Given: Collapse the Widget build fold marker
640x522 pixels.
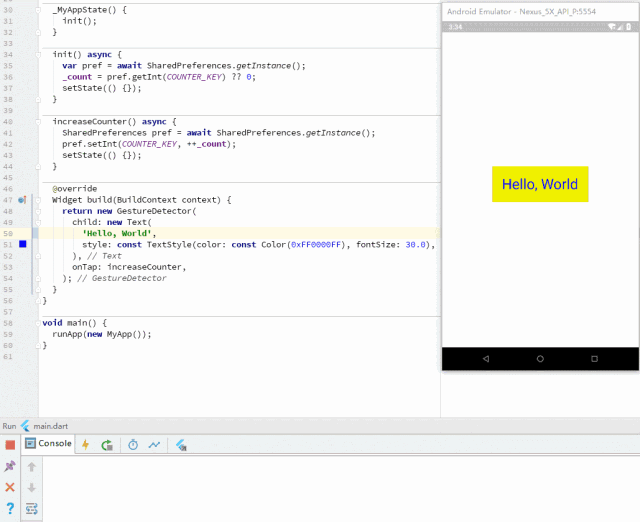Looking at the screenshot, I should 38,200.
